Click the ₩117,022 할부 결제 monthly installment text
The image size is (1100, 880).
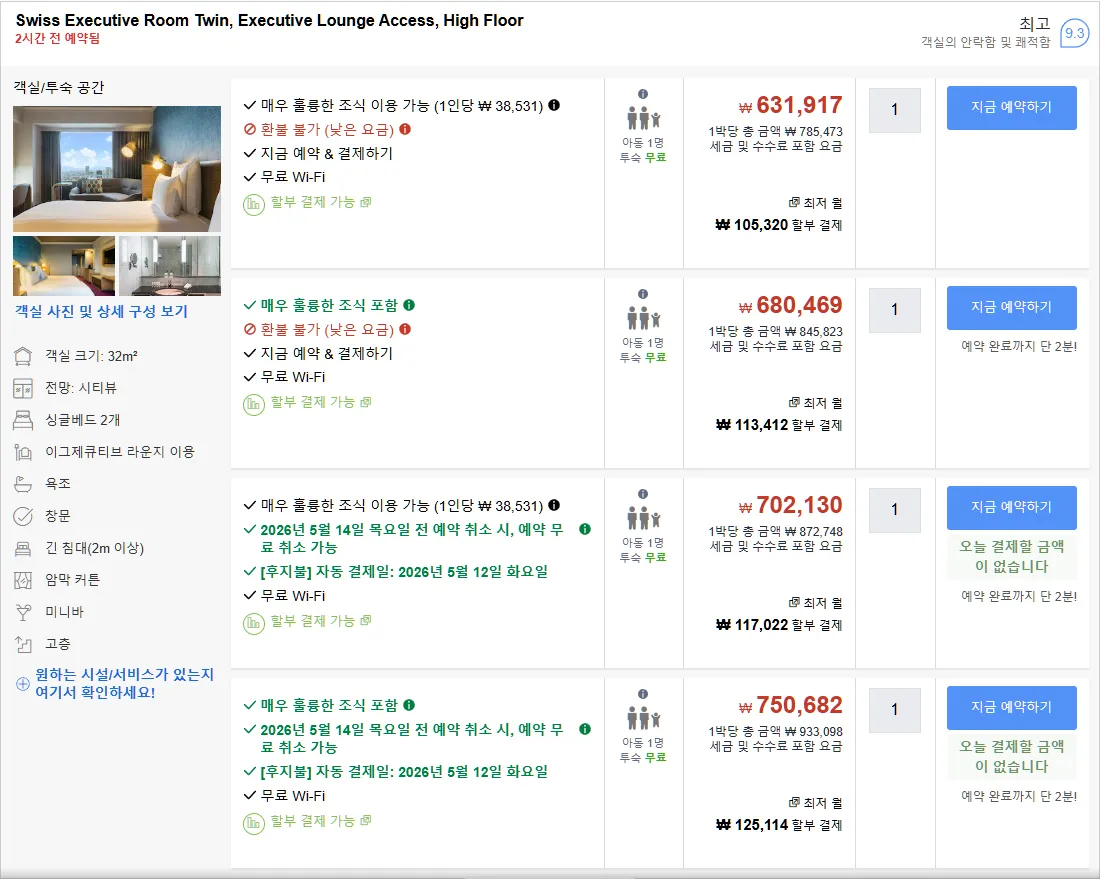click(x=779, y=625)
